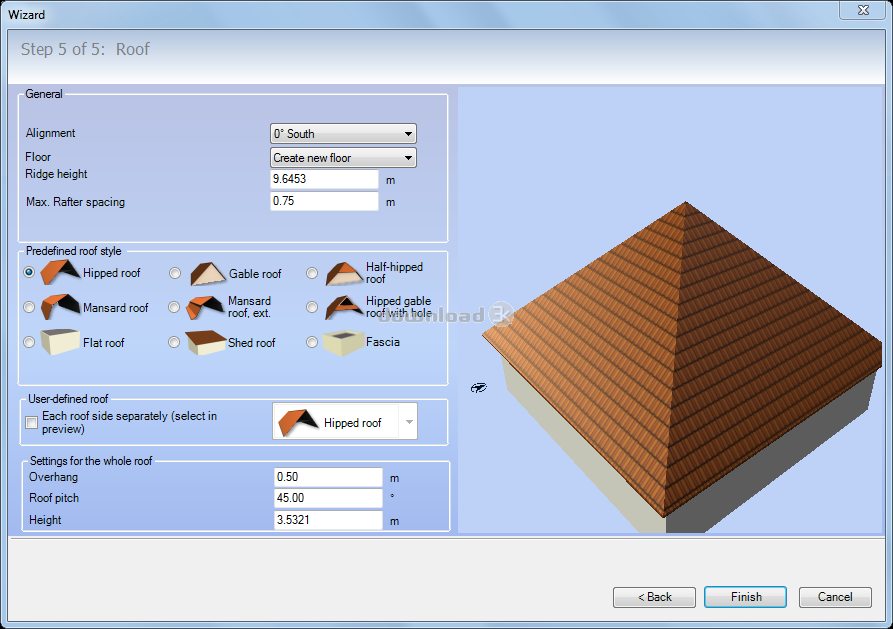
Task: Select Hipped gable roof with hole option
Action: 312,308
